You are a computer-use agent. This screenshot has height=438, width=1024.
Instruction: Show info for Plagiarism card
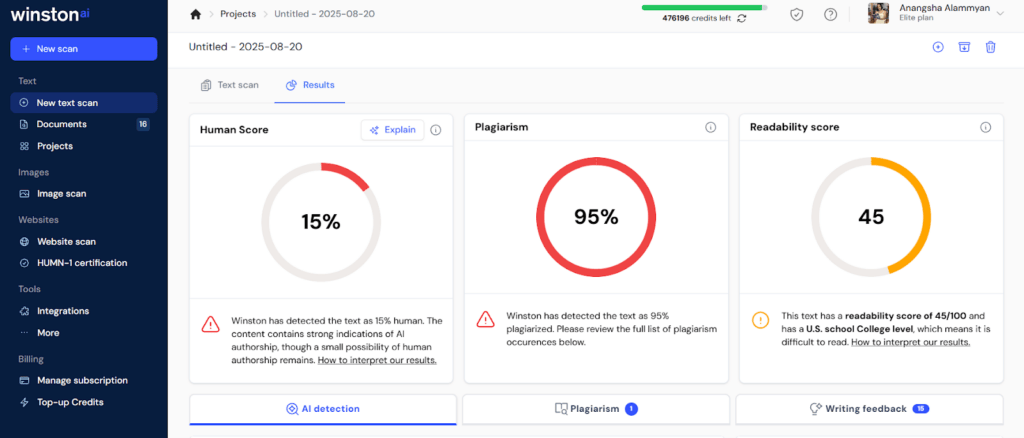710,128
